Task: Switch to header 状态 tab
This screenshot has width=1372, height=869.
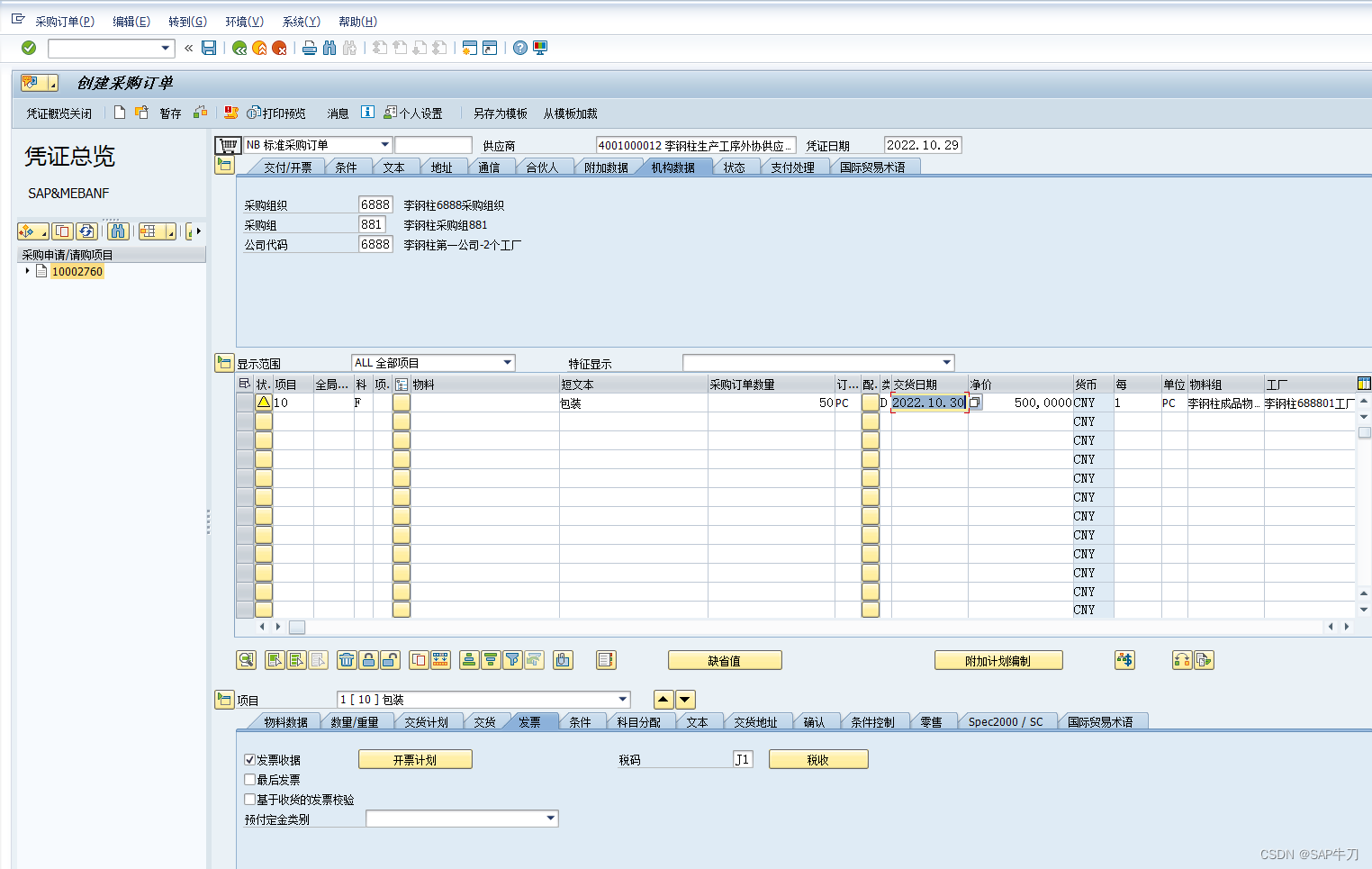Action: coord(735,167)
